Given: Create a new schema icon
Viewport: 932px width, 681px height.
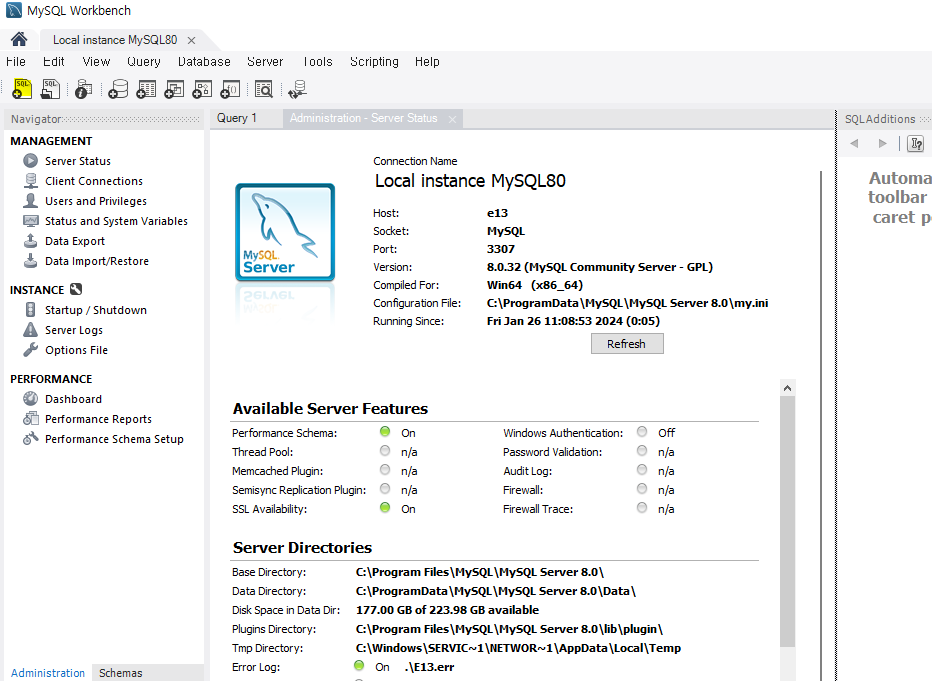Looking at the screenshot, I should coord(118,89).
